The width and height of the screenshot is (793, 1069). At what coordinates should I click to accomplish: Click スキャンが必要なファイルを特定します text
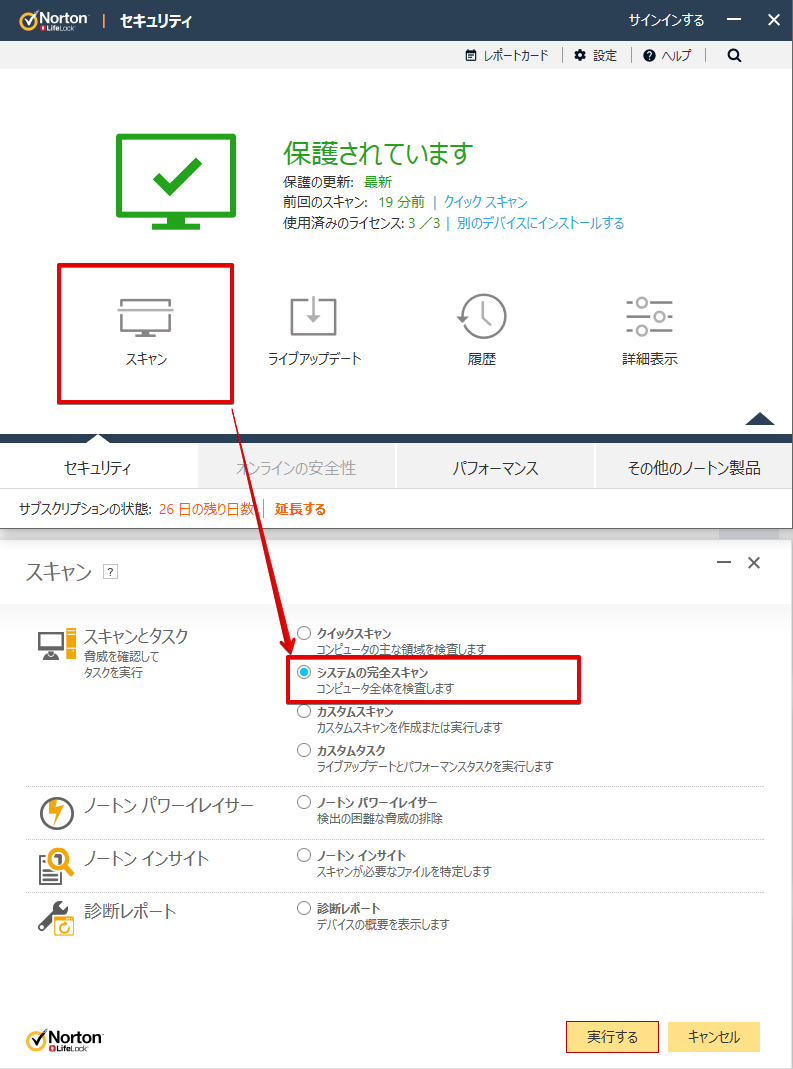coord(404,871)
